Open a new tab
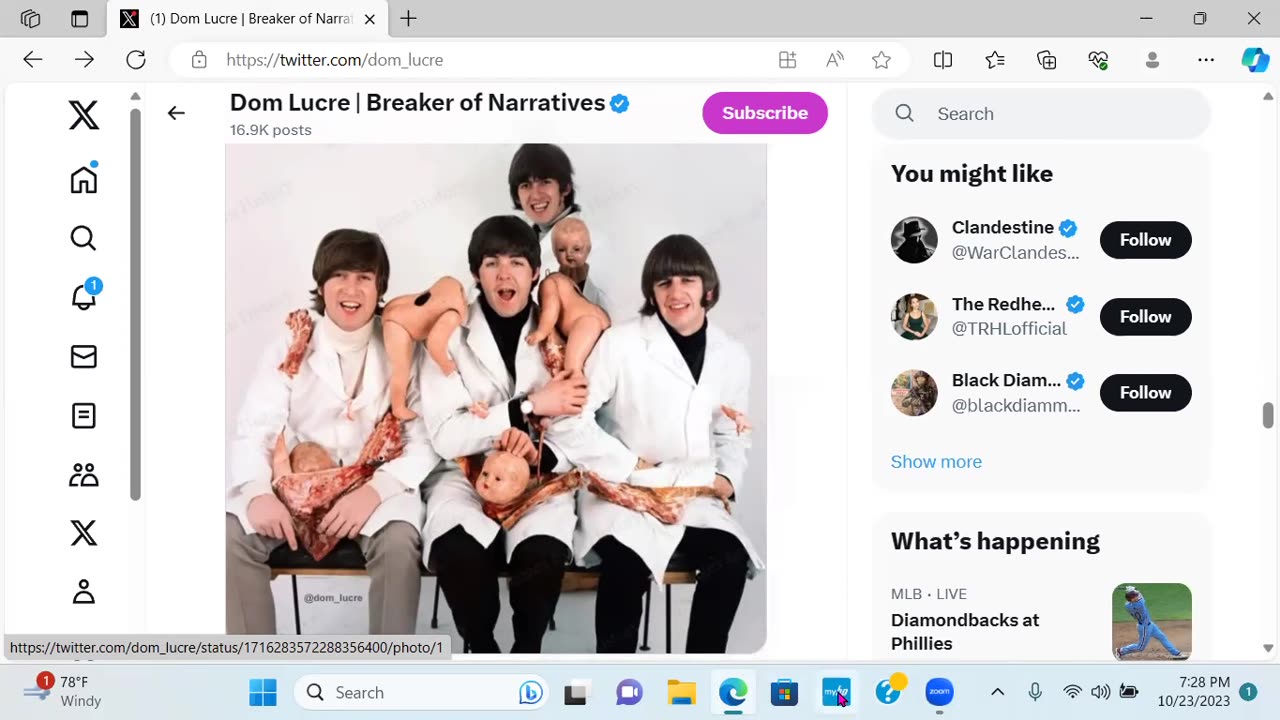Screen dimensions: 1280x720 click(x=408, y=19)
